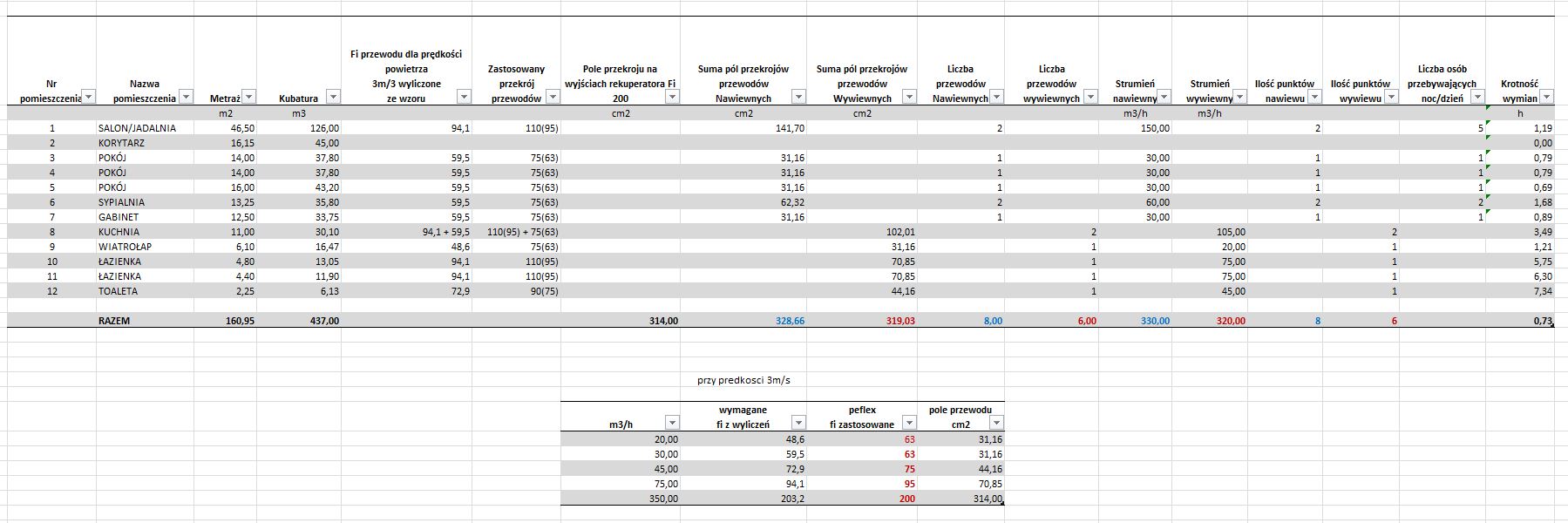Select the SALON/JADALNIA cell
The width and height of the screenshot is (1568, 523).
pyautogui.click(x=137, y=128)
